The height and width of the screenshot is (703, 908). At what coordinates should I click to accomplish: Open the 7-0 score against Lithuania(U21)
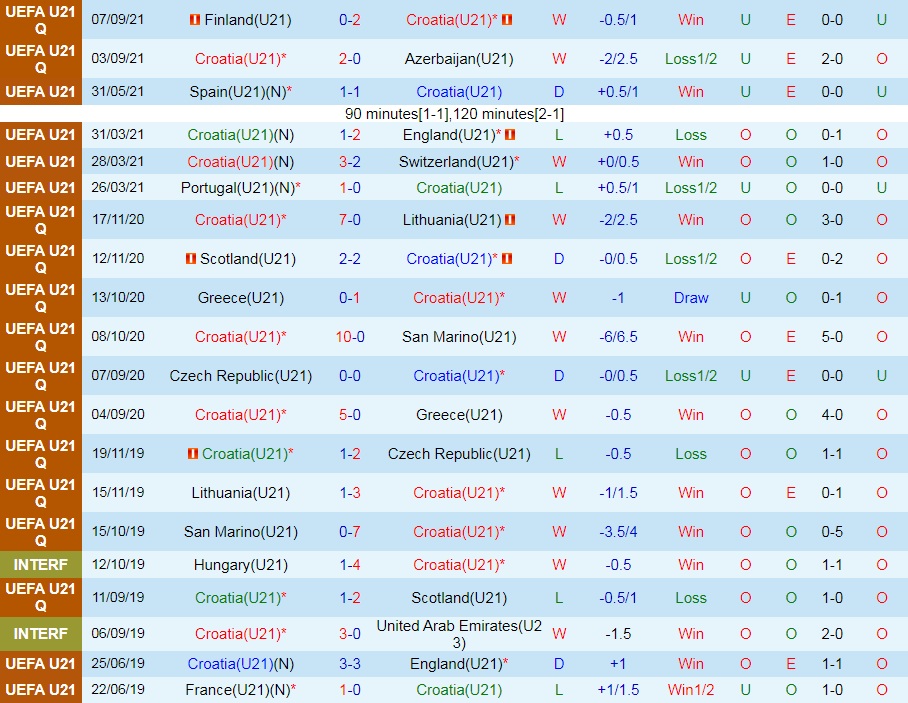tap(350, 220)
